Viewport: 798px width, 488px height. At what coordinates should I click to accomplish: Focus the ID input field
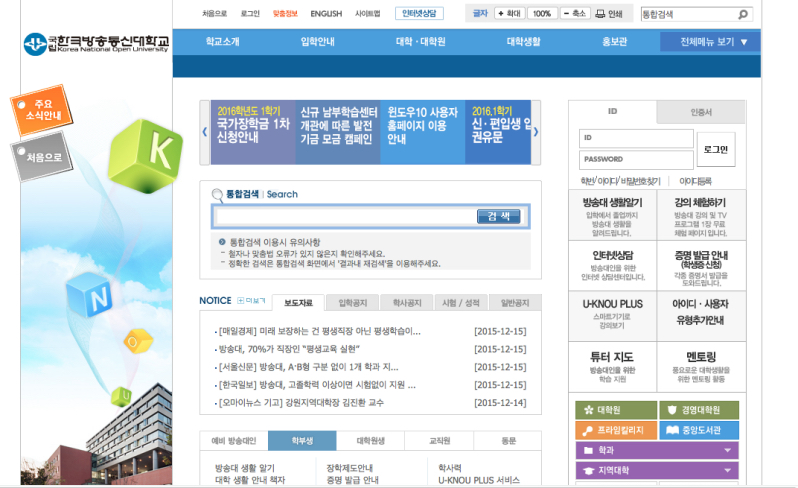coord(636,138)
